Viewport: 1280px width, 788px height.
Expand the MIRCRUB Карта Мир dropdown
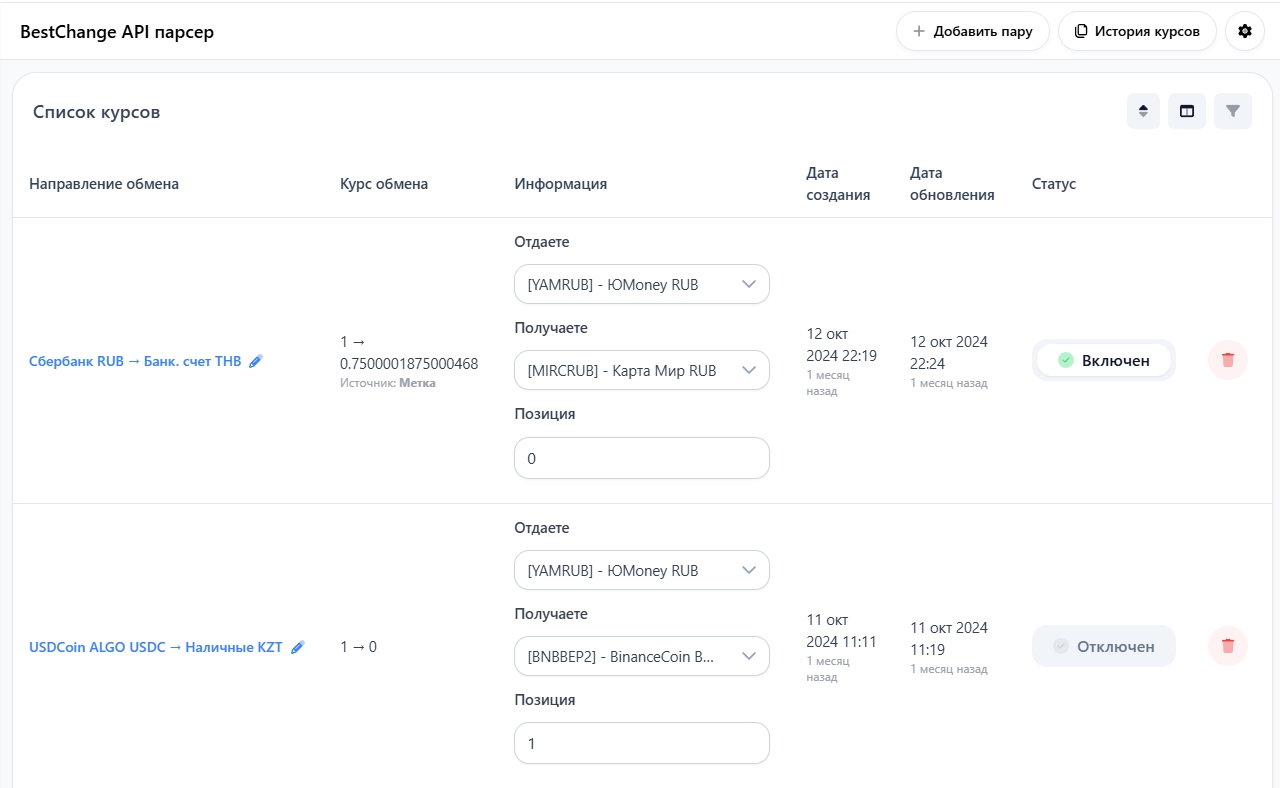click(641, 370)
